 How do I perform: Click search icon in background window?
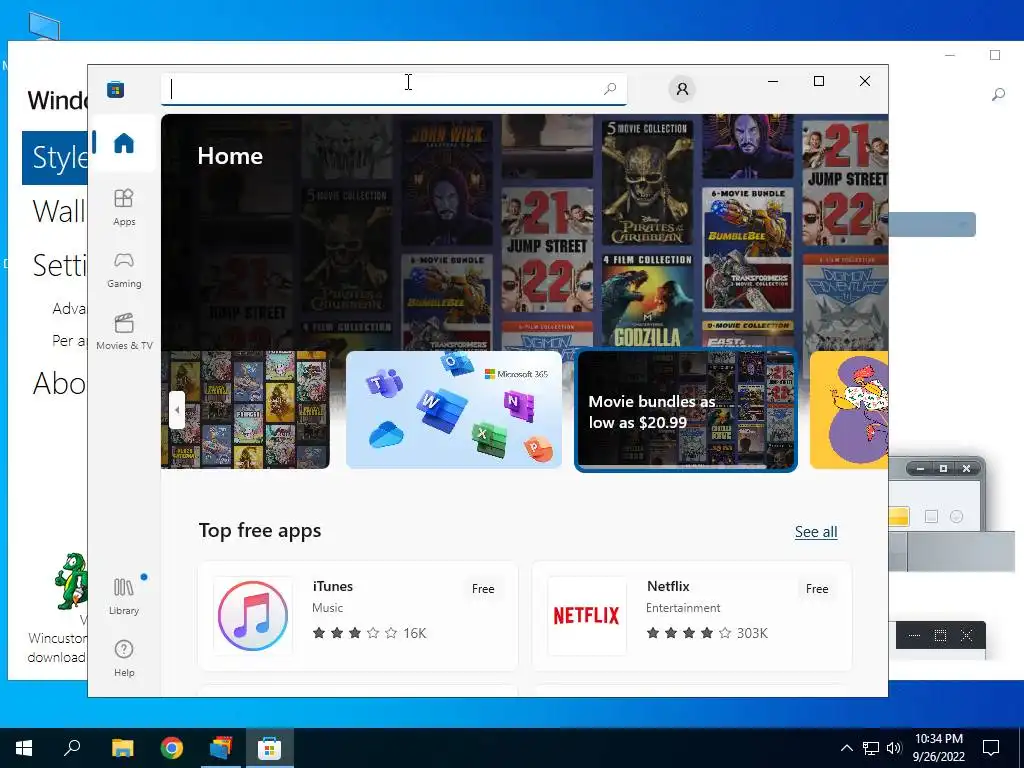pos(998,95)
